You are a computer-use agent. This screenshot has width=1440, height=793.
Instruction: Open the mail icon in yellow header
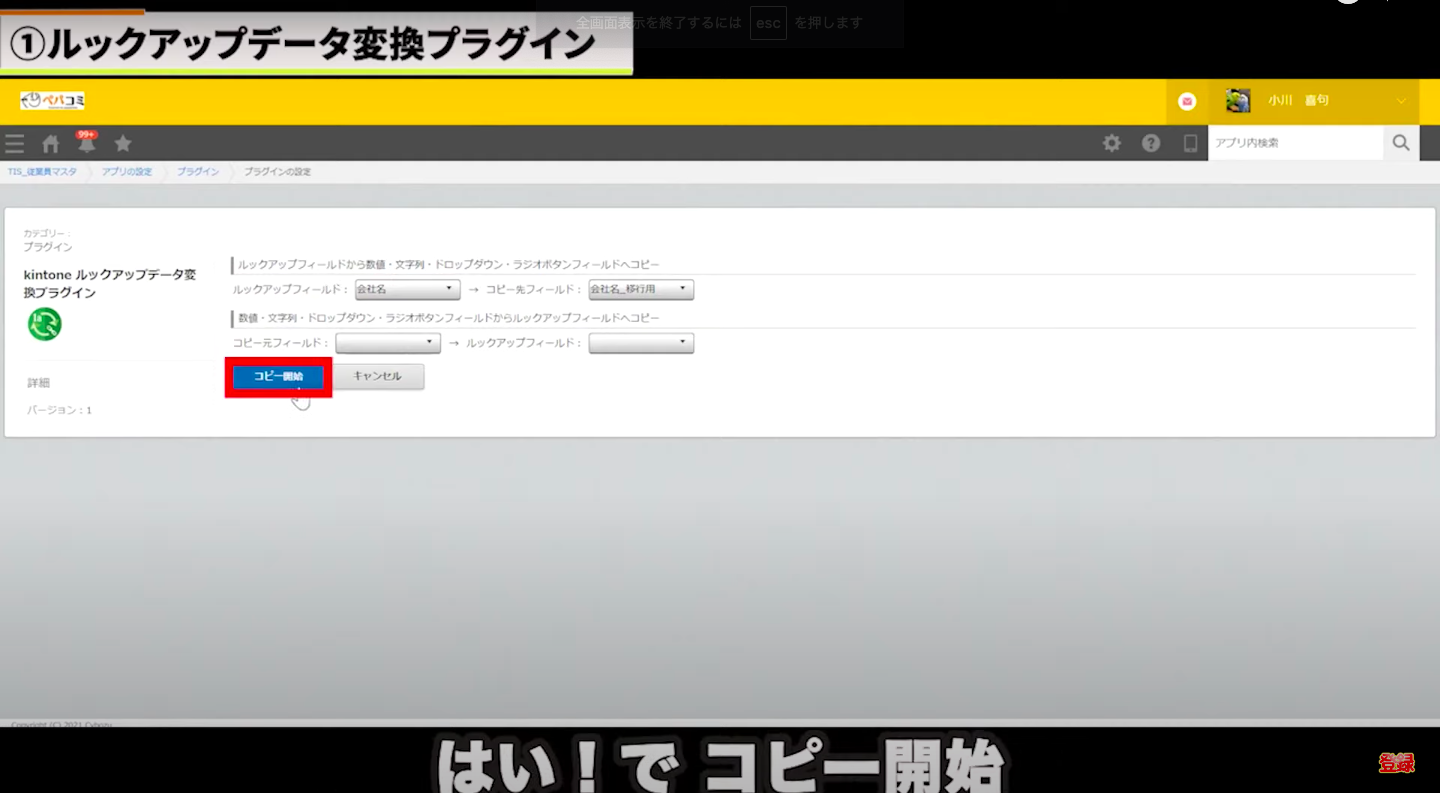click(1187, 101)
